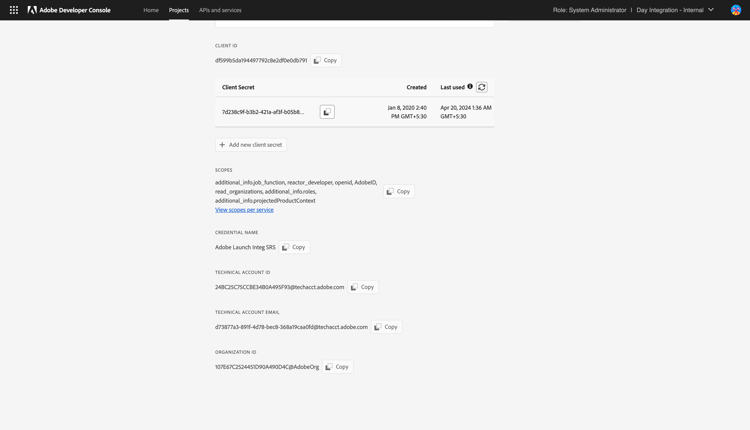The image size is (750, 430).
Task: Copy the Technical Account ID
Action: click(363, 287)
